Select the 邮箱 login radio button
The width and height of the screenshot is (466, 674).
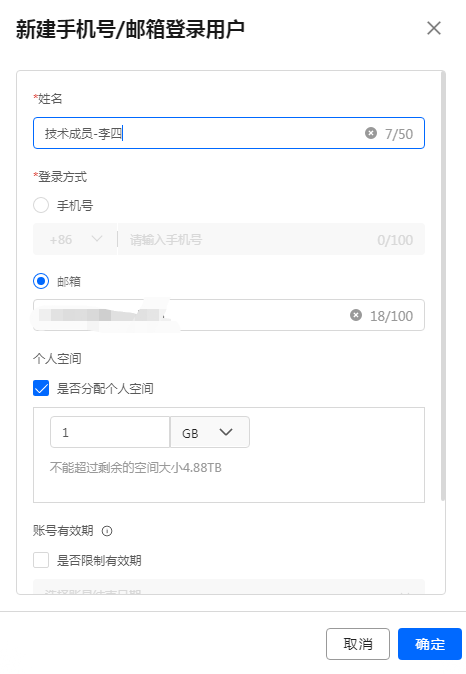(41, 281)
